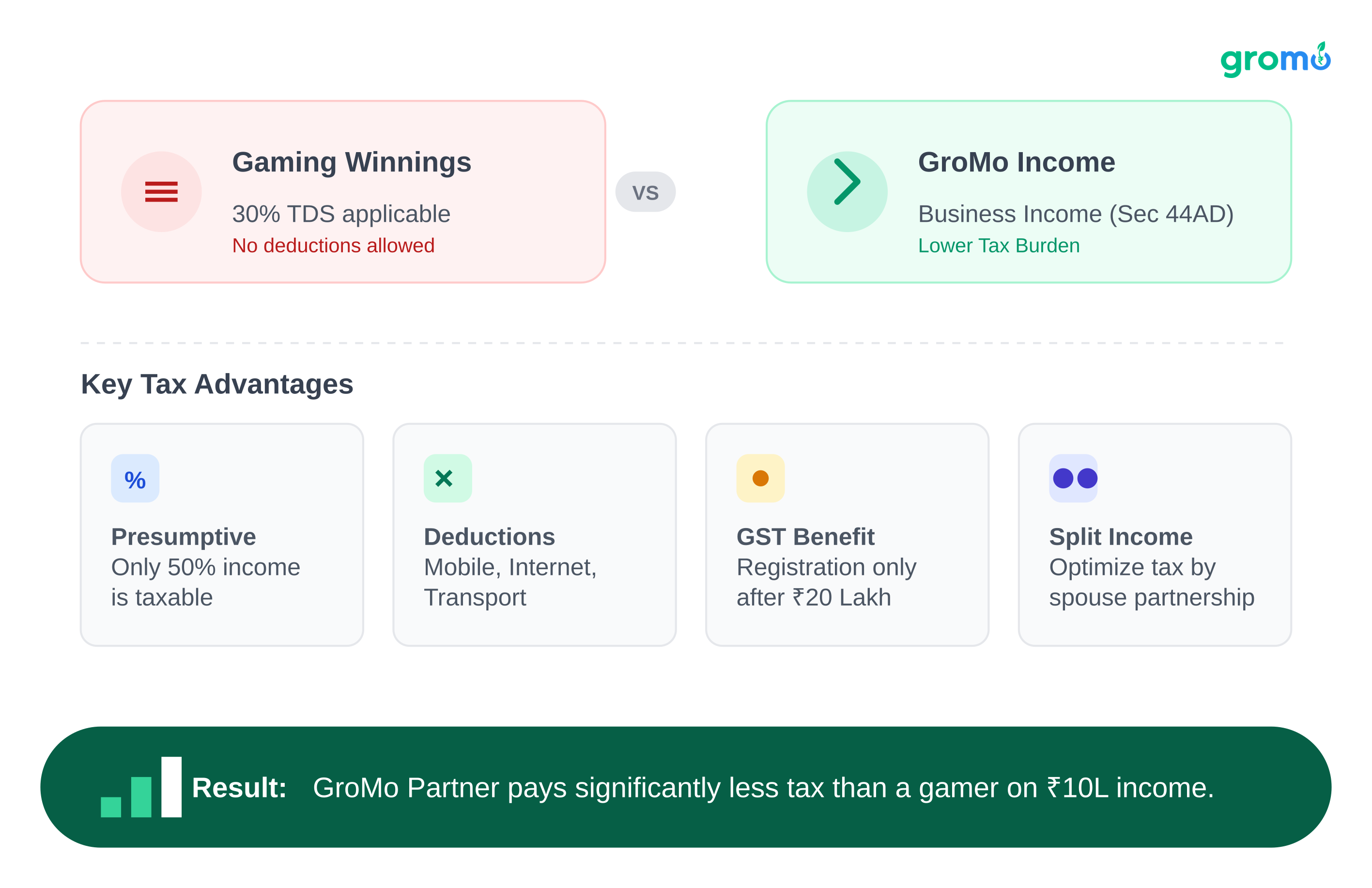Click the green chevron GroMo Income icon
1372x888 pixels.
coord(847,190)
